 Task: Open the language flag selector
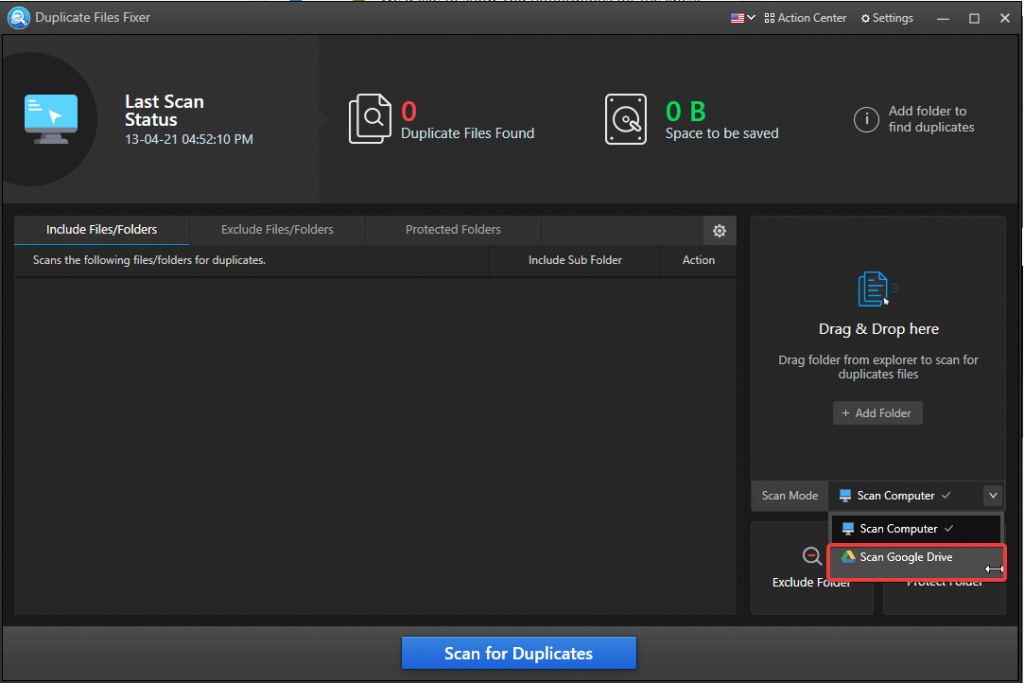click(x=743, y=18)
